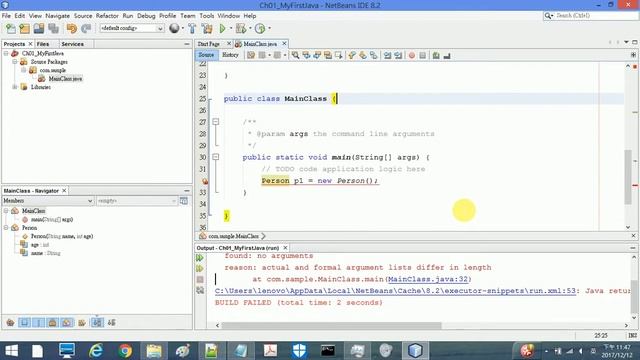Click Re-run green icon in Output panel
This screenshot has height=360, width=640.
point(200,258)
